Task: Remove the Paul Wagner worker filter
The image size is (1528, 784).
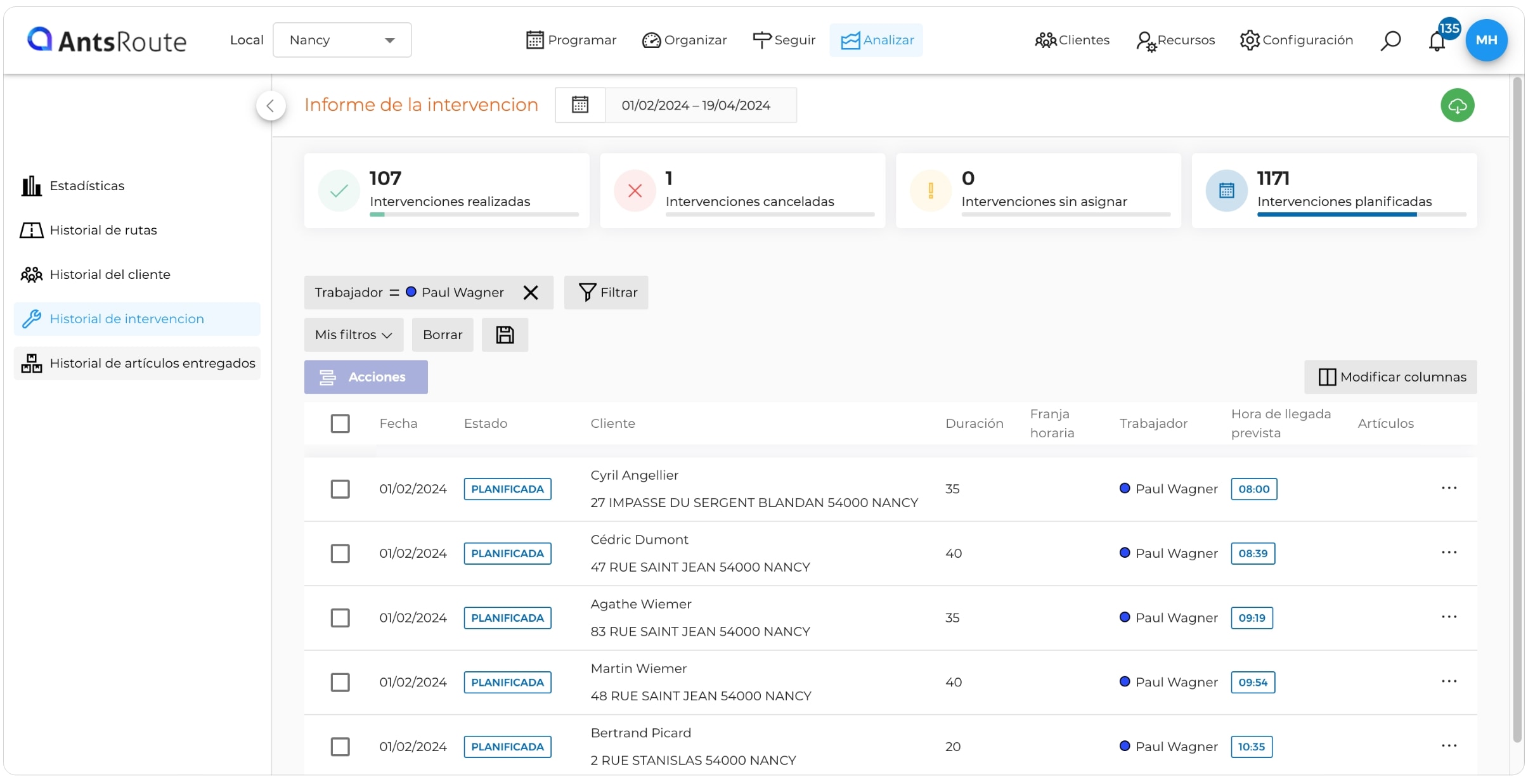Action: pyautogui.click(x=531, y=292)
